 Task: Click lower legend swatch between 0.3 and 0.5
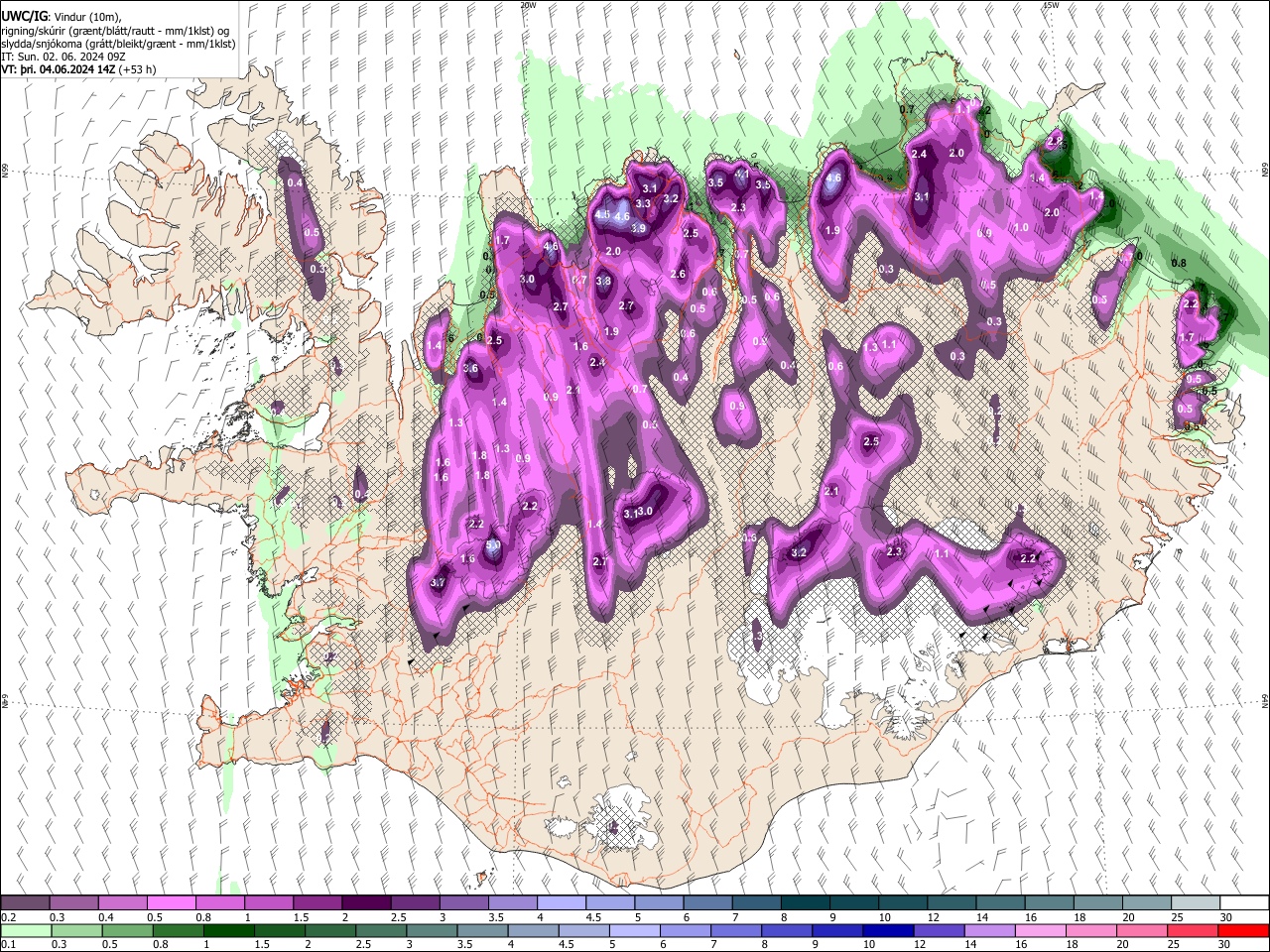pos(74,930)
